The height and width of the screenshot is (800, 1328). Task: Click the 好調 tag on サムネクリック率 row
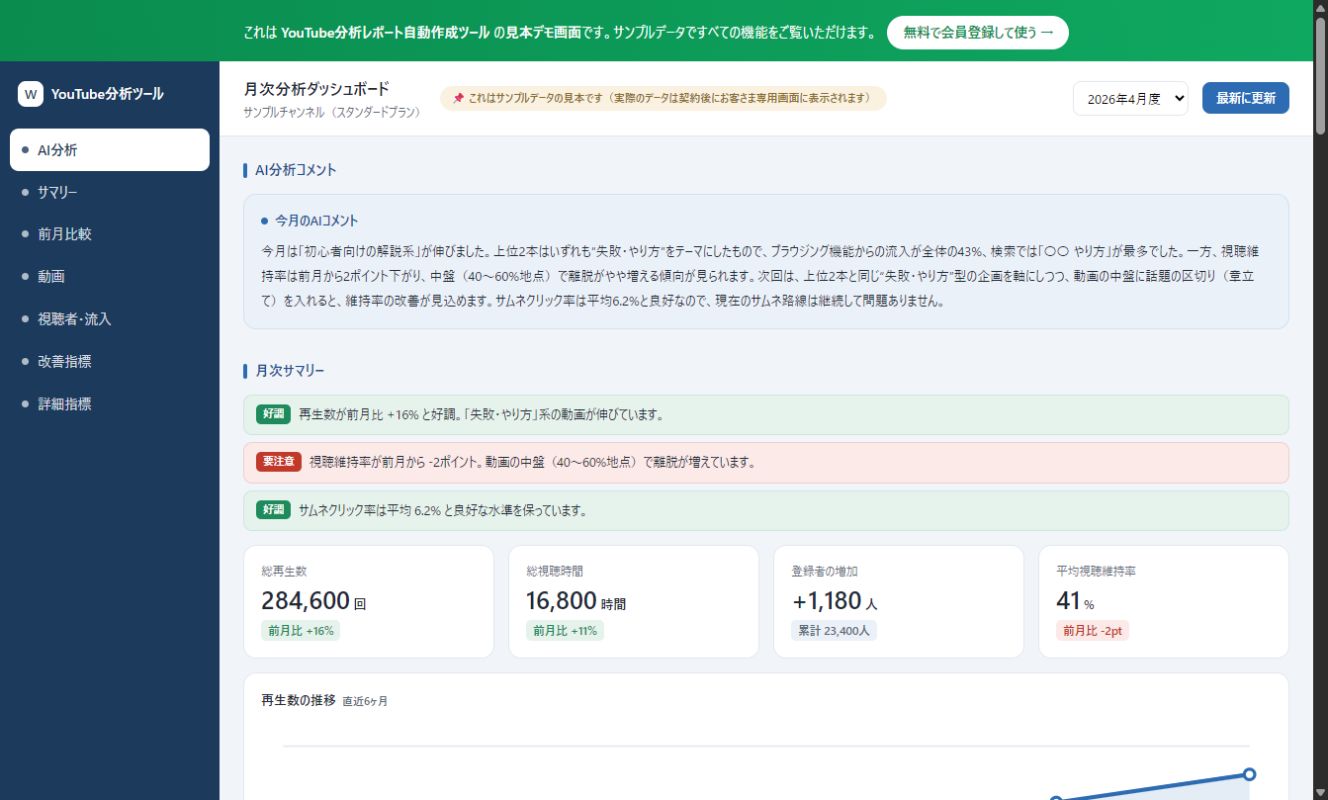click(273, 510)
